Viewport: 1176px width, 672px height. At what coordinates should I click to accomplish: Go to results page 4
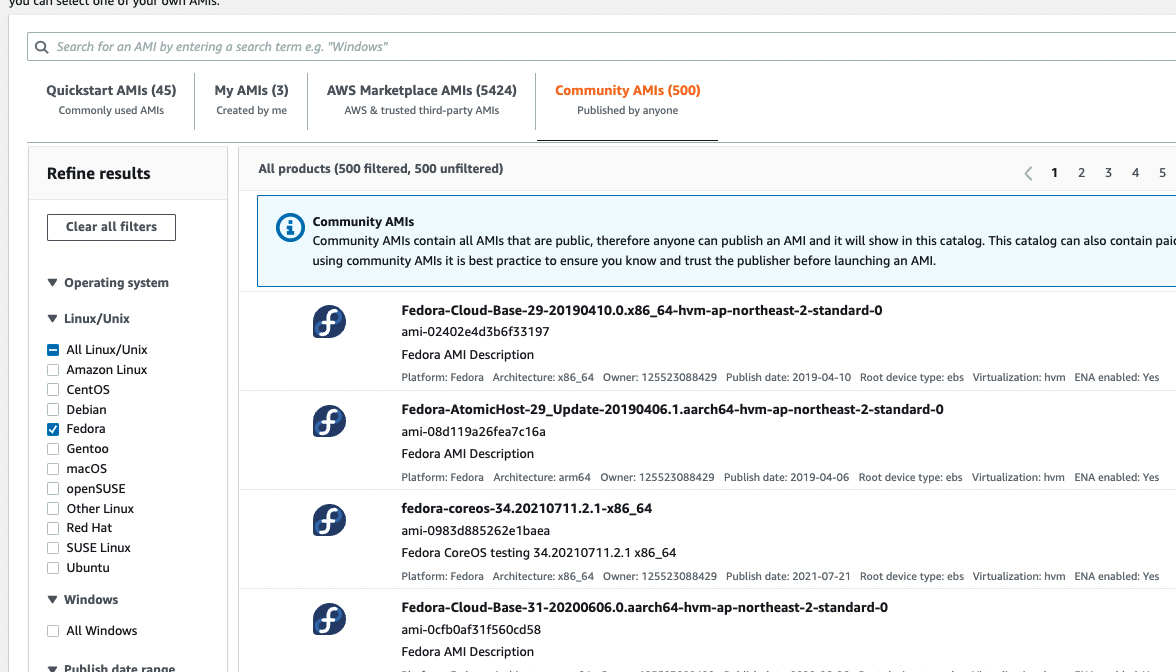tap(1136, 173)
